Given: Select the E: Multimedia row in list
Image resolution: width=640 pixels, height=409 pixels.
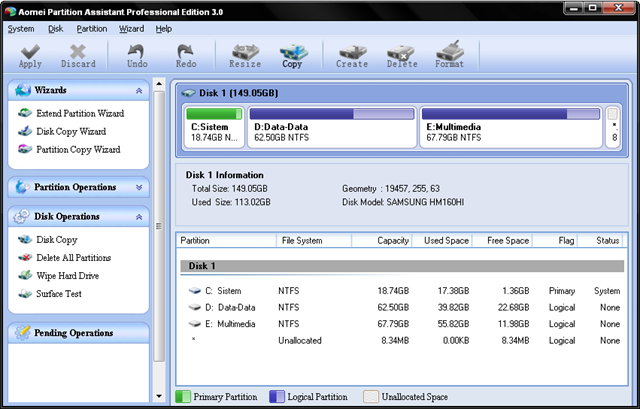Looking at the screenshot, I should [x=402, y=324].
